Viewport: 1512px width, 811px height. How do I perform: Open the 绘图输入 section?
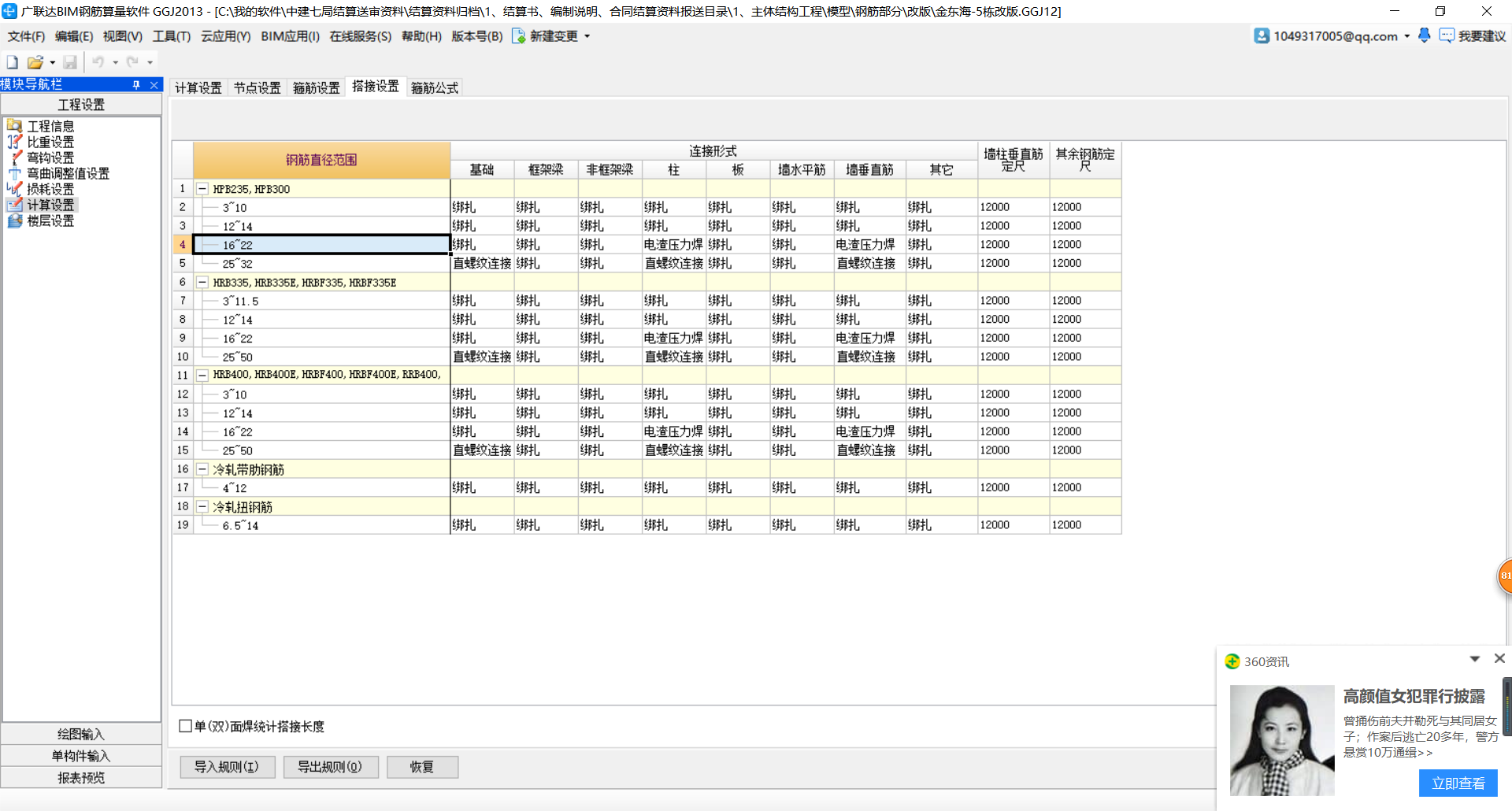click(x=81, y=734)
